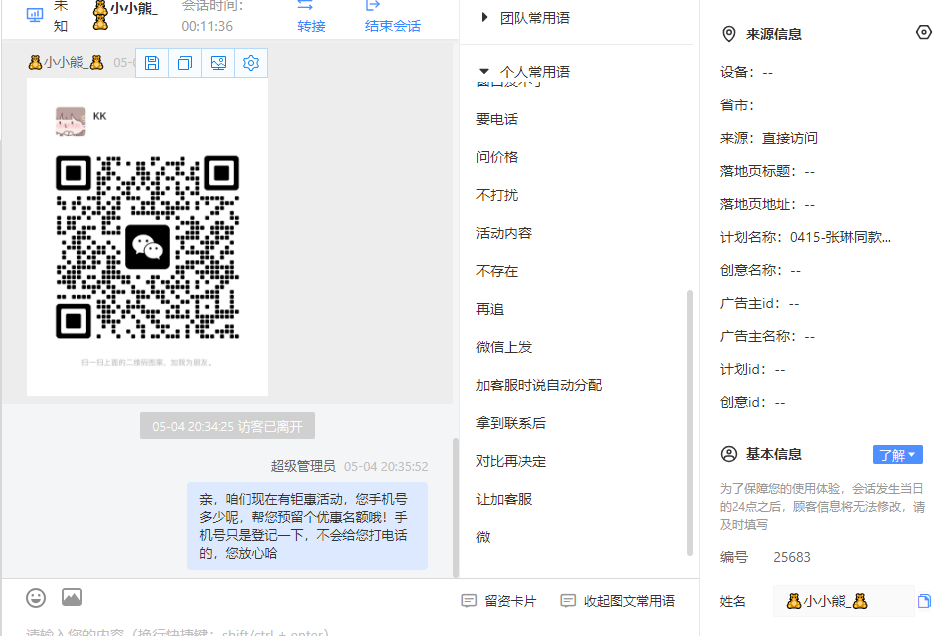This screenshot has width=936, height=636.
Task: Open the emoji picker
Action: coord(36,597)
